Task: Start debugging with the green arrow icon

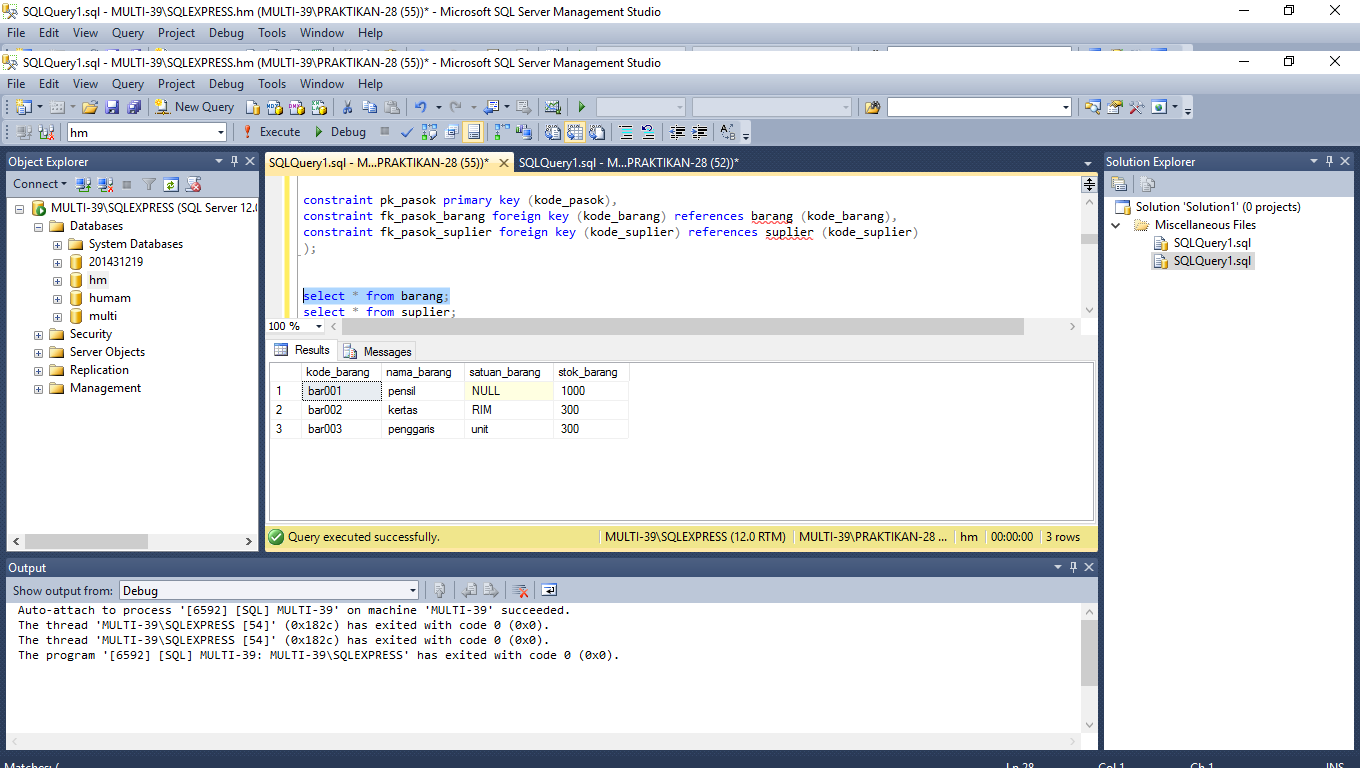Action: [x=581, y=107]
